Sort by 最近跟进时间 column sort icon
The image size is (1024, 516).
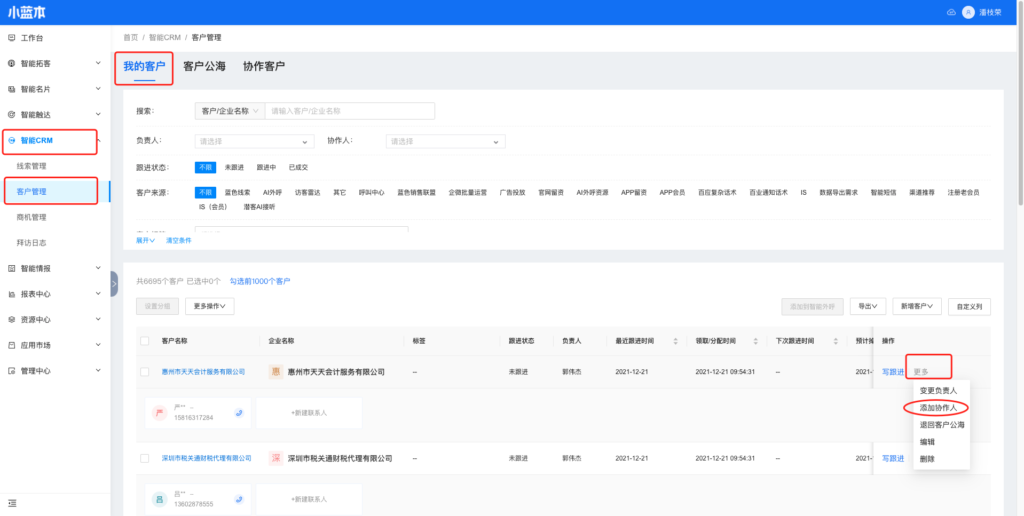click(676, 341)
